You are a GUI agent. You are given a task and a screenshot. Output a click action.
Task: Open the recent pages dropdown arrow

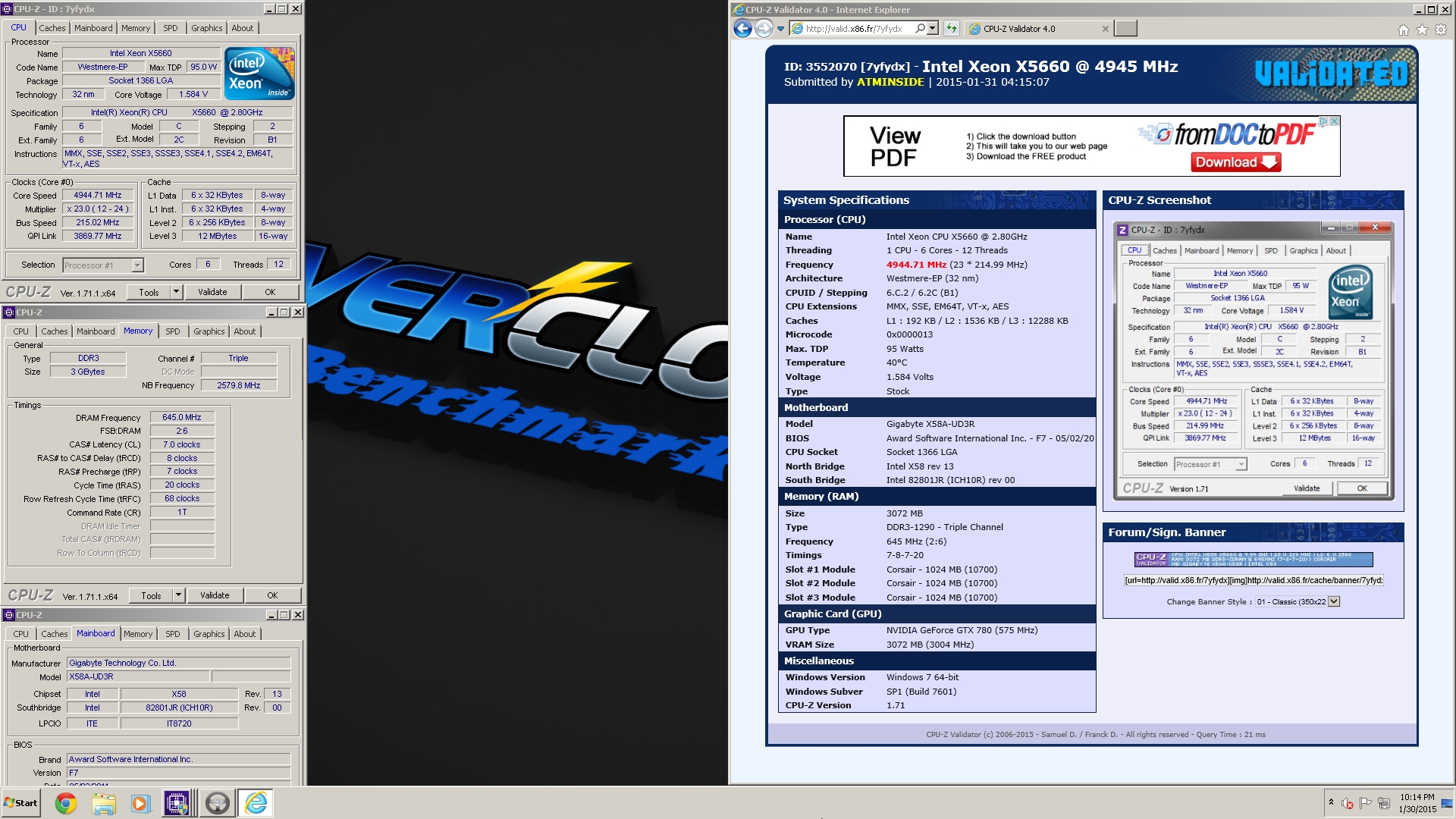tap(780, 29)
